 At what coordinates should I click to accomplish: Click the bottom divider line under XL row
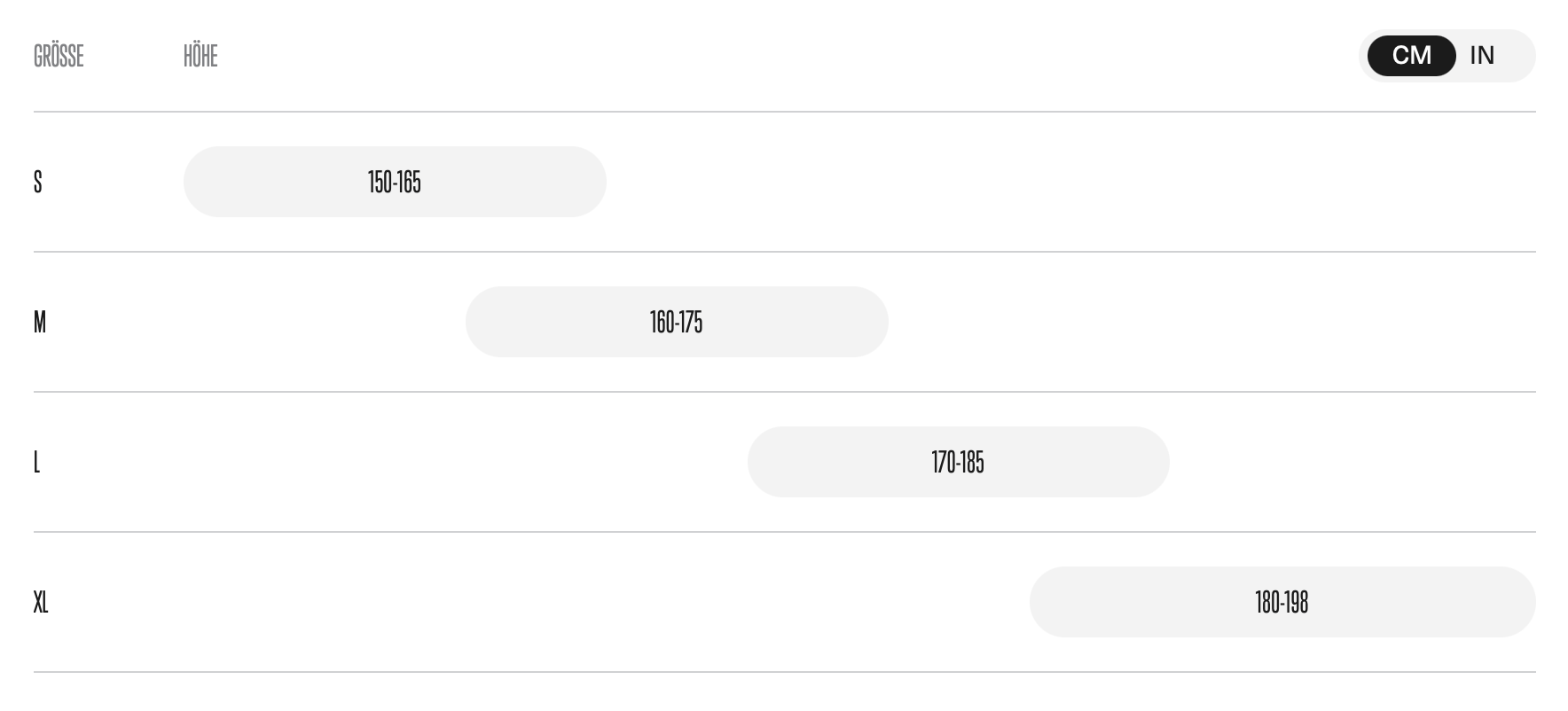point(785,672)
